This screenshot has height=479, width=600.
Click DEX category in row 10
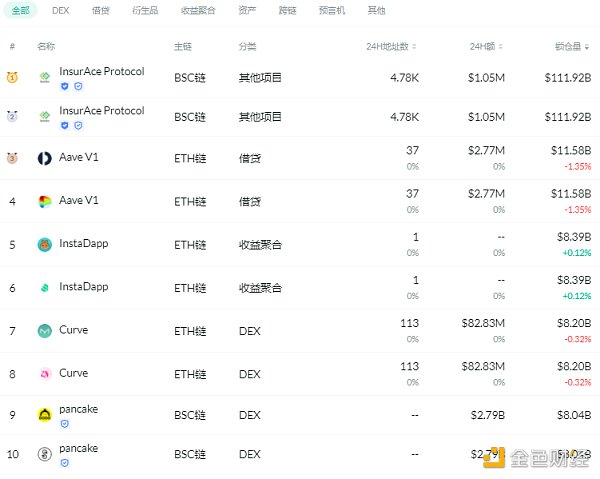tap(250, 455)
